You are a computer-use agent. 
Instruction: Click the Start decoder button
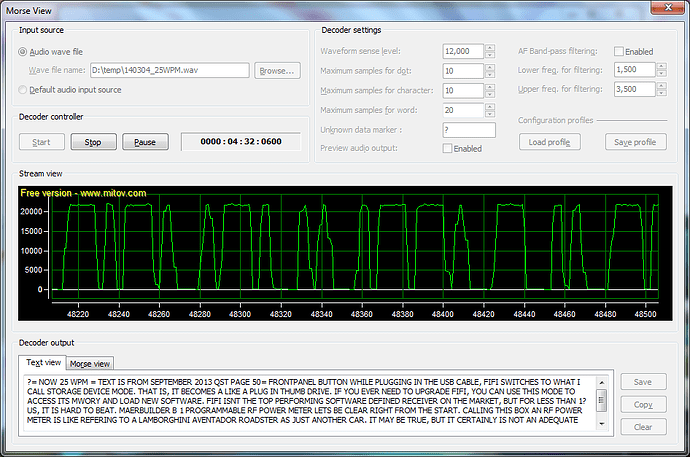41,142
